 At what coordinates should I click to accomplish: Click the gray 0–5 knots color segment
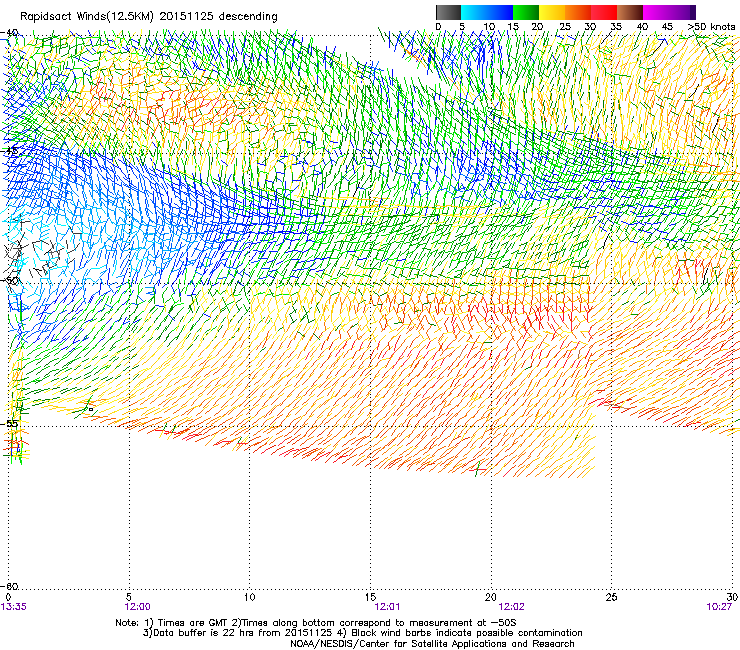point(448,12)
